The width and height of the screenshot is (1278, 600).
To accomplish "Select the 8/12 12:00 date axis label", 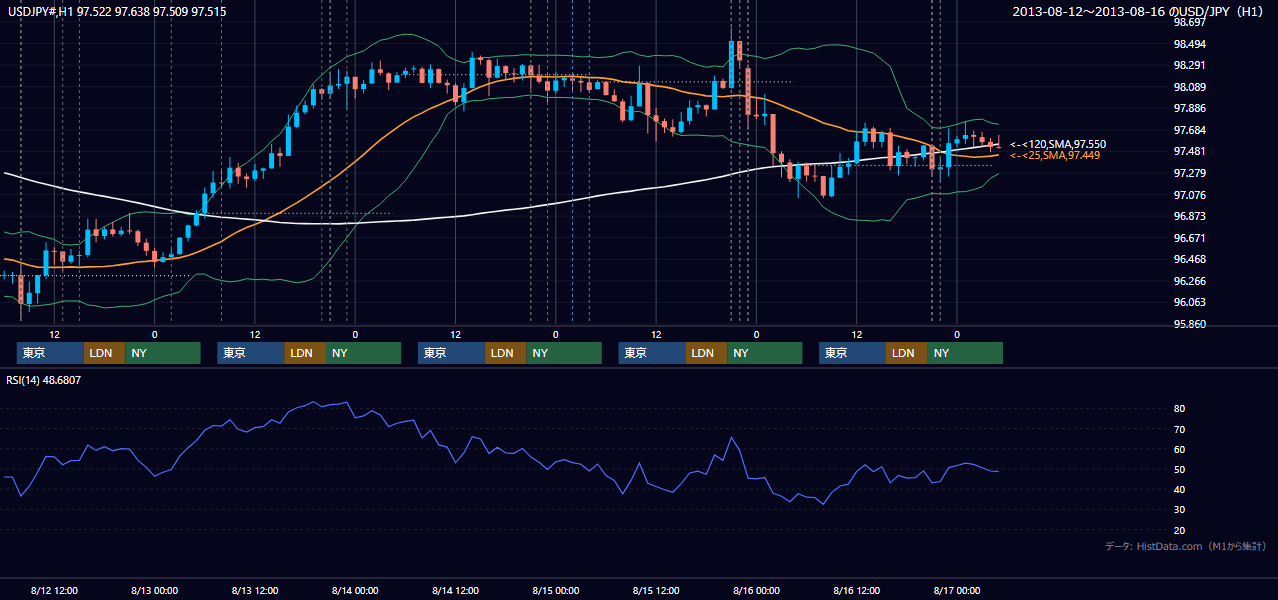I will pyautogui.click(x=55, y=590).
